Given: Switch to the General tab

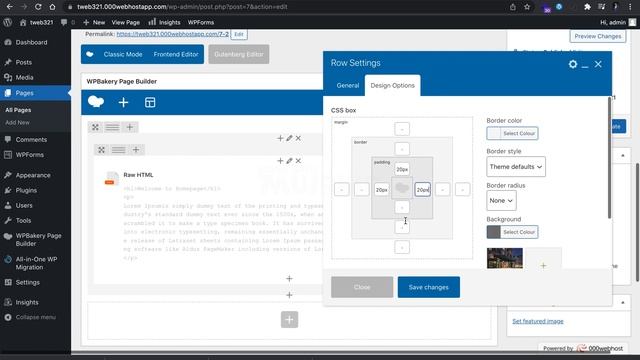Looking at the screenshot, I should (347, 85).
